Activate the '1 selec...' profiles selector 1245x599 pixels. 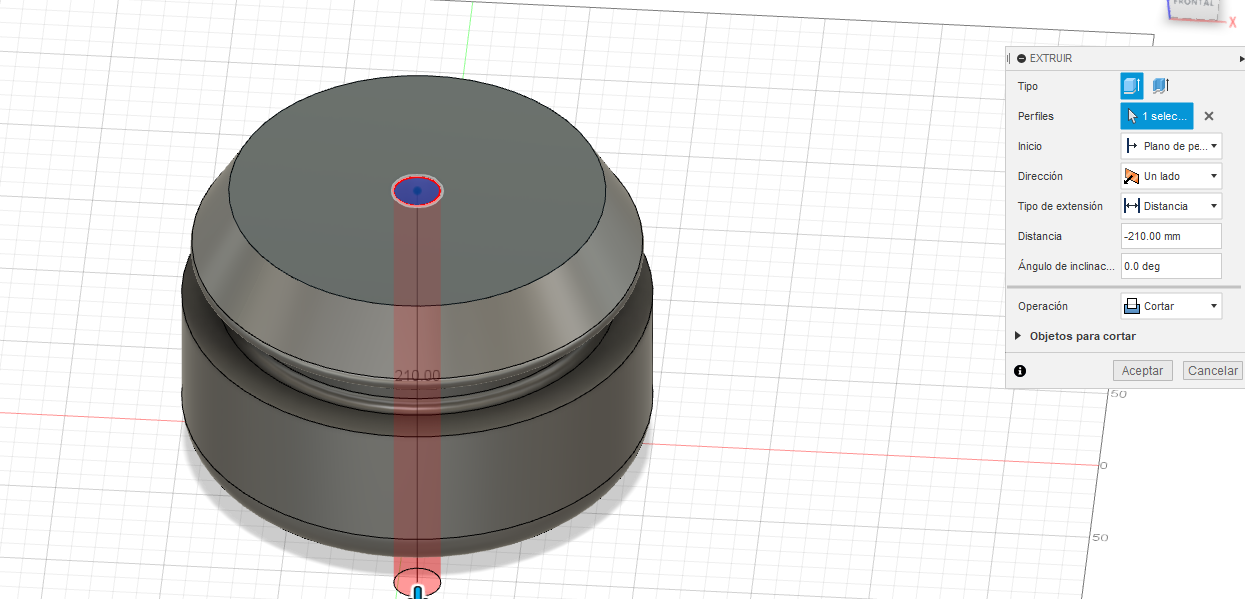pyautogui.click(x=1157, y=116)
